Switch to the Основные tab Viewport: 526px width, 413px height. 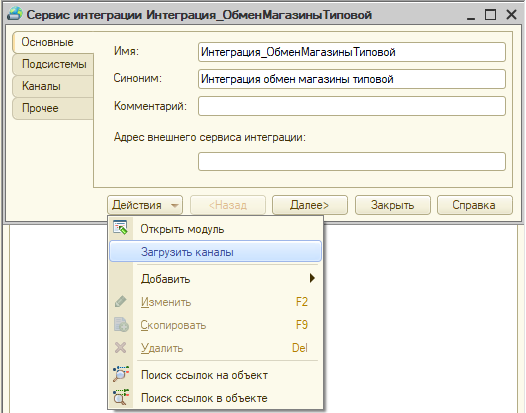pyautogui.click(x=53, y=42)
